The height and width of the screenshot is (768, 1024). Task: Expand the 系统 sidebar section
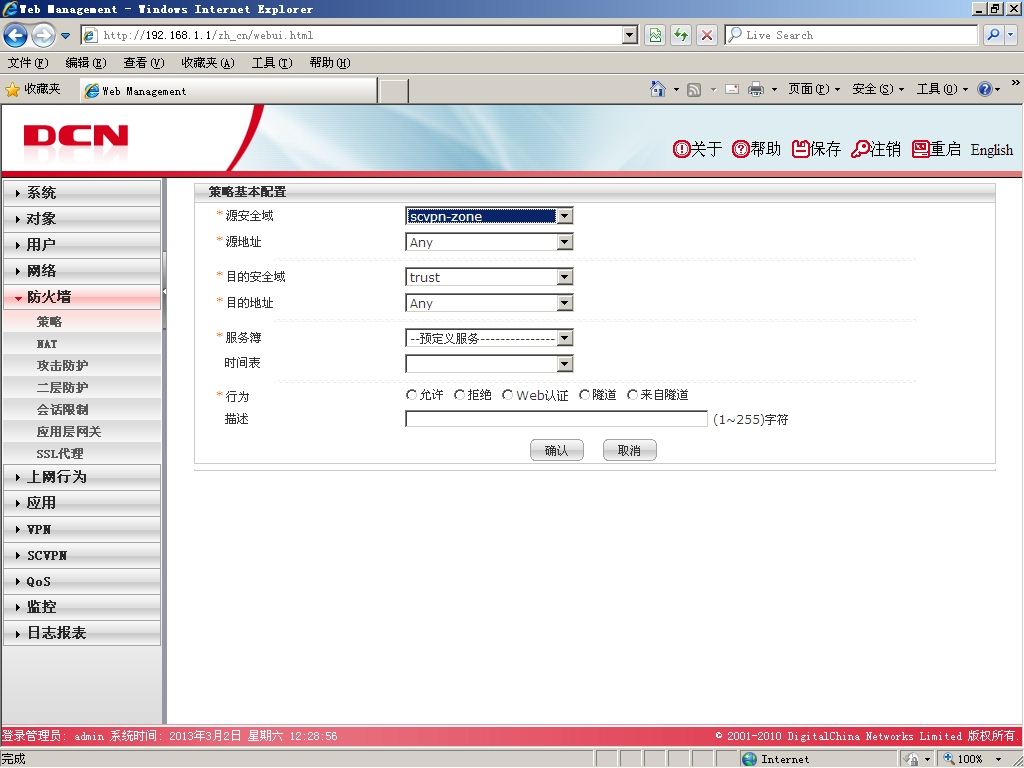(82, 193)
